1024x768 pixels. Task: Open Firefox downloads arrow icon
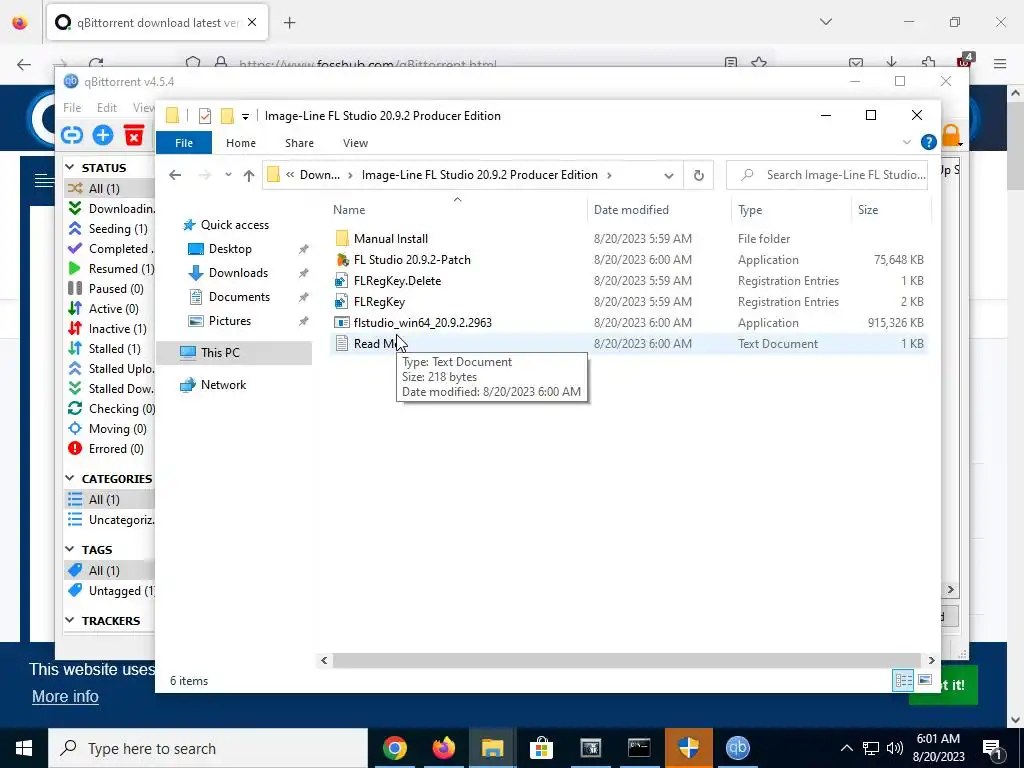click(x=892, y=63)
